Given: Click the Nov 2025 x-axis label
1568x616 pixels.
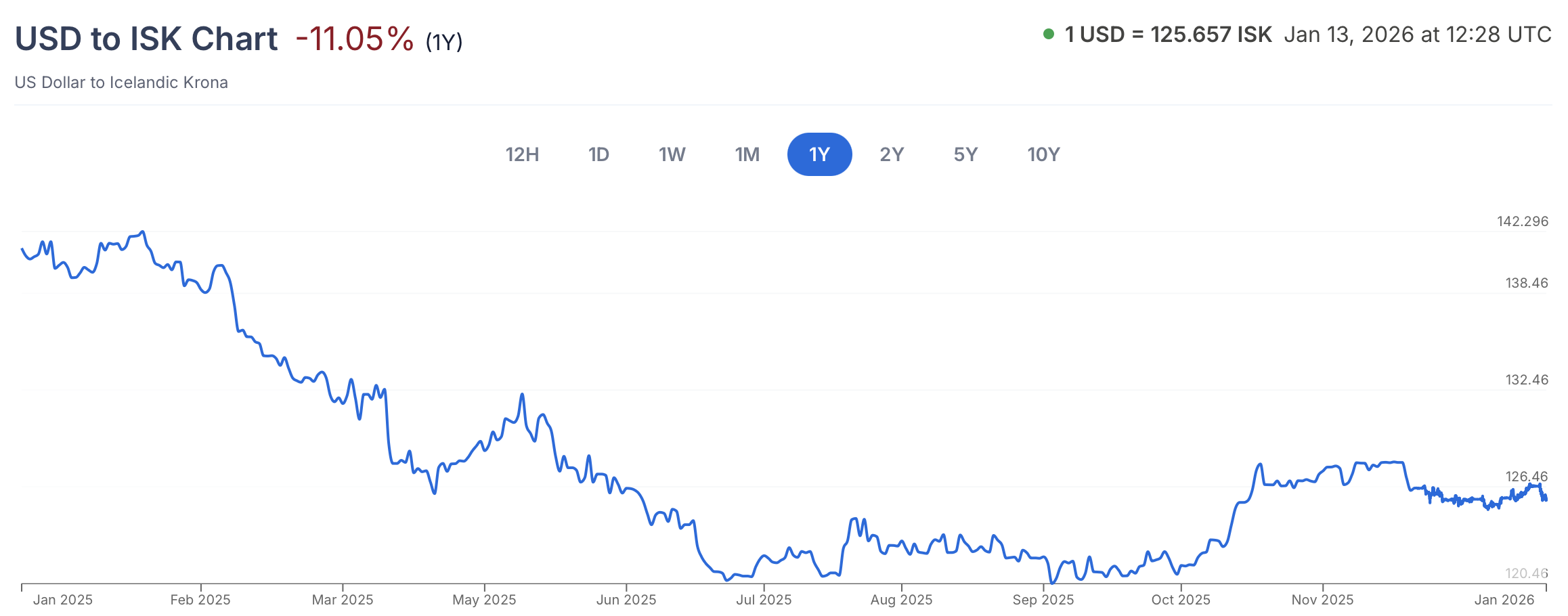Looking at the screenshot, I should tap(1322, 600).
